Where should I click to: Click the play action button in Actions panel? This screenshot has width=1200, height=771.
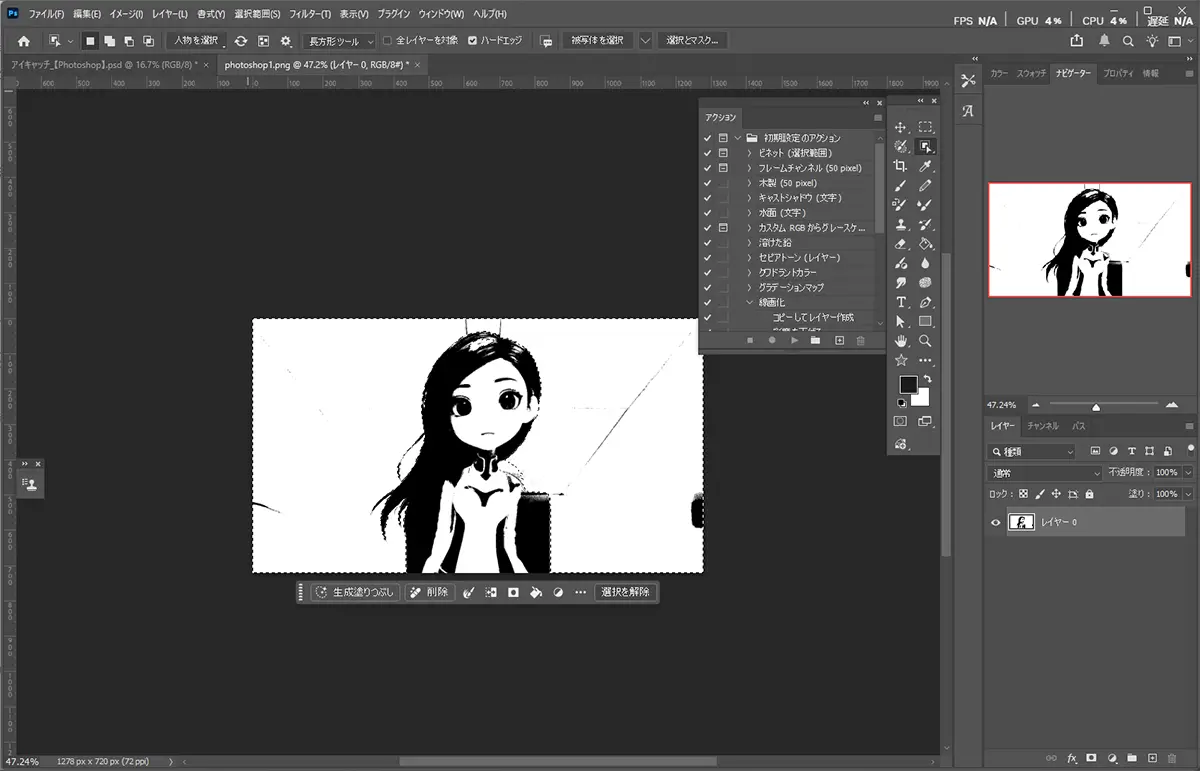[x=794, y=341]
